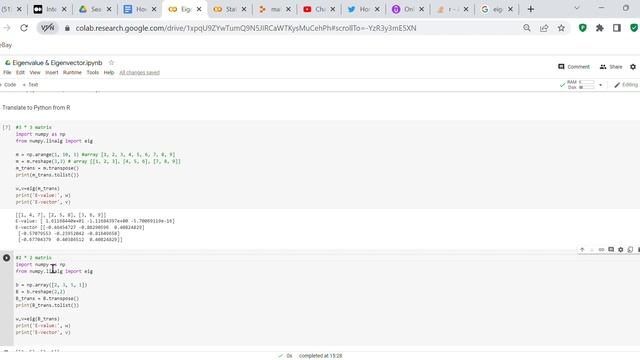The width and height of the screenshot is (640, 360).
Task: Click b = np.array([2, 3, 5, 1]) line
Action: (51, 285)
